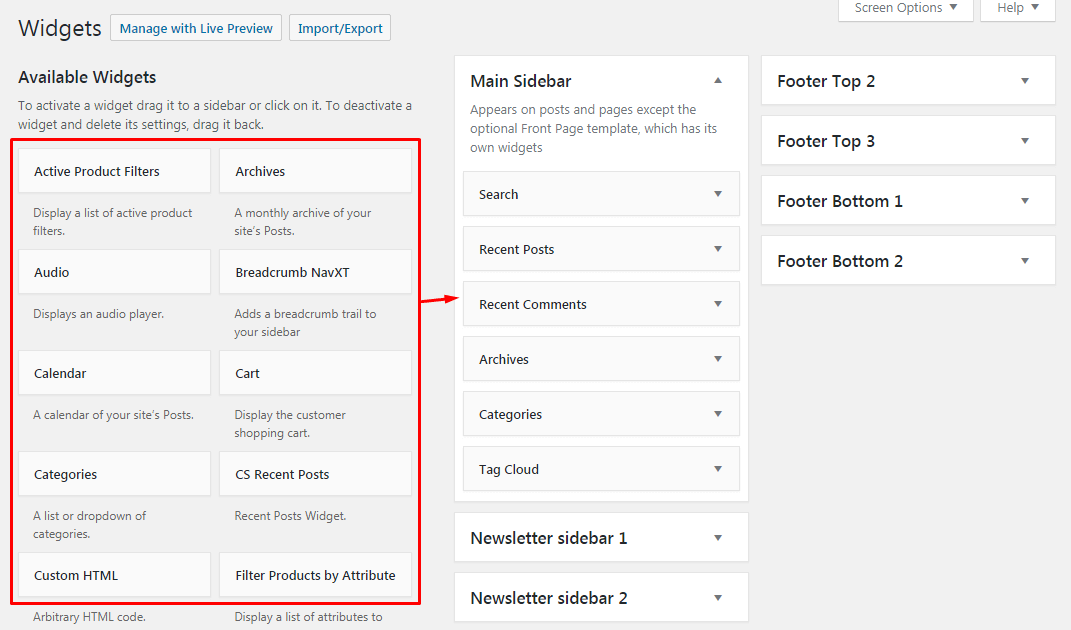Open the Help tab
1071x630 pixels.
pos(1017,8)
